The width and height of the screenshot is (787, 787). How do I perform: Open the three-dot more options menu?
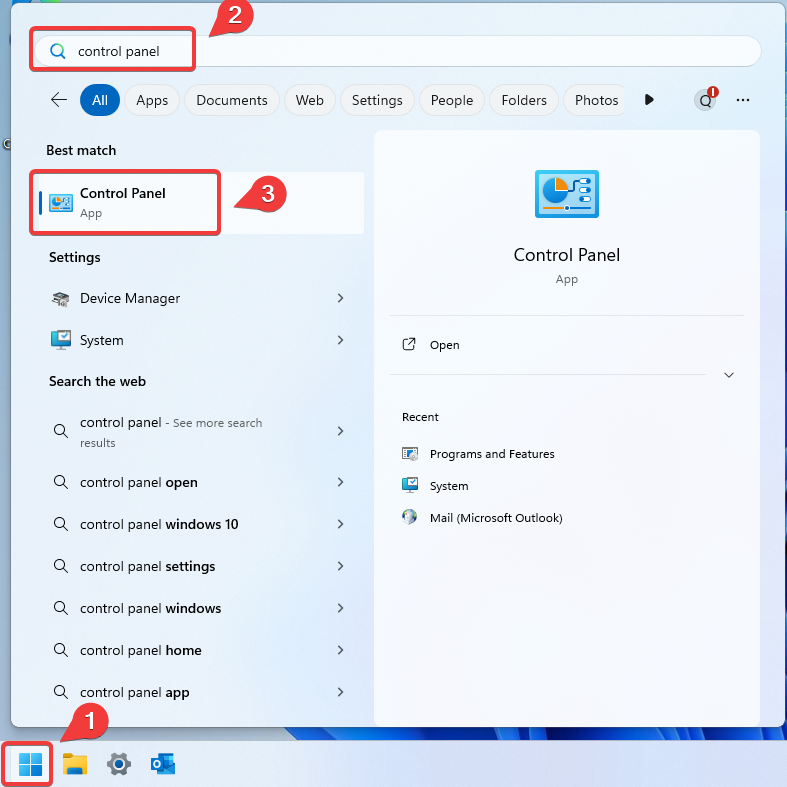pos(742,100)
